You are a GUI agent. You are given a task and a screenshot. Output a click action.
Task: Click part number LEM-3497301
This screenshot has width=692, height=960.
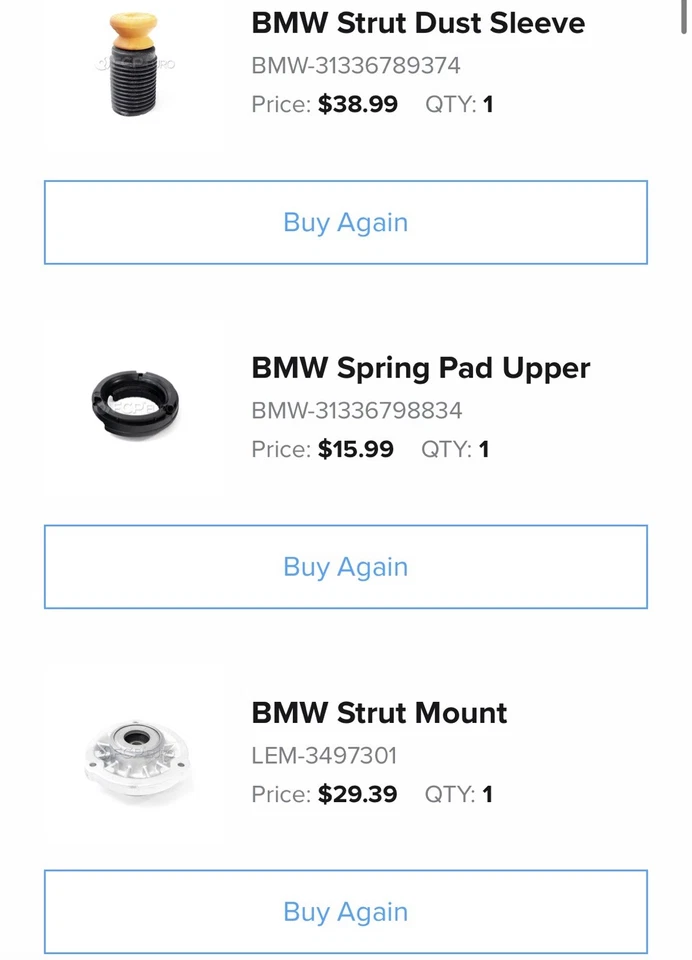pos(324,756)
